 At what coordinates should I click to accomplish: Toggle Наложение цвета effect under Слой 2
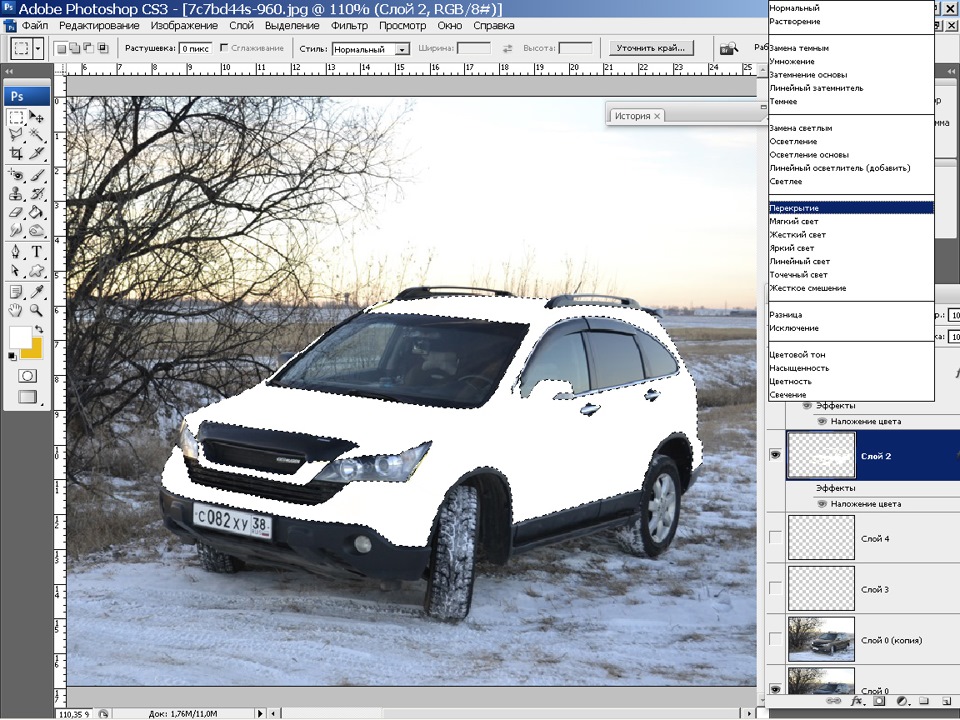(822, 504)
